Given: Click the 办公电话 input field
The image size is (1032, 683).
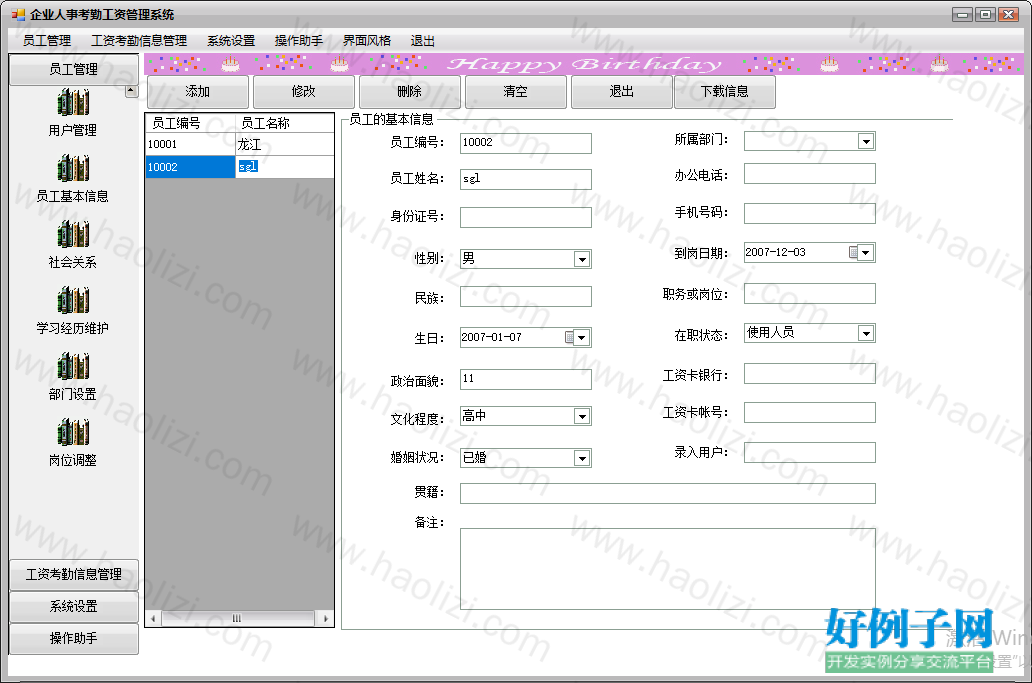Looking at the screenshot, I should tap(810, 174).
